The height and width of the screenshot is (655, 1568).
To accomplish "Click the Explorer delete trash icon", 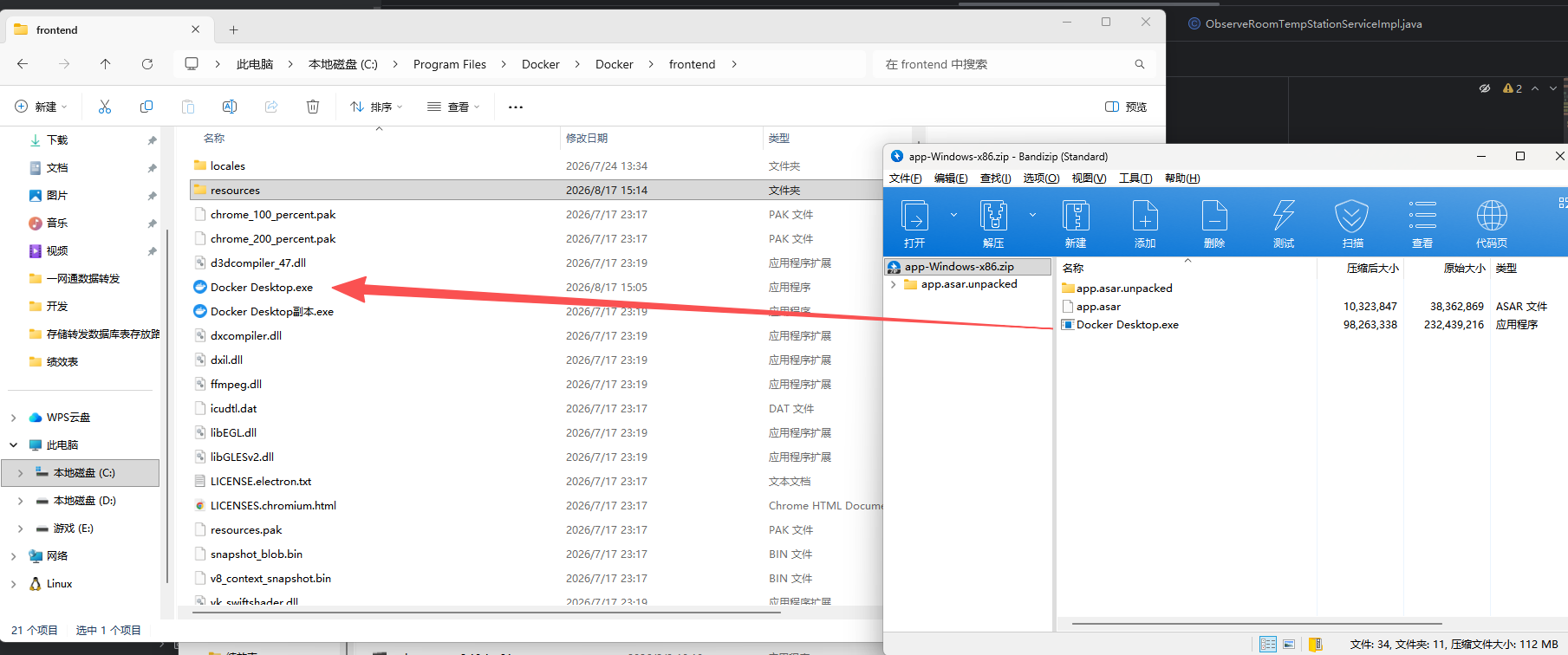I will click(313, 107).
